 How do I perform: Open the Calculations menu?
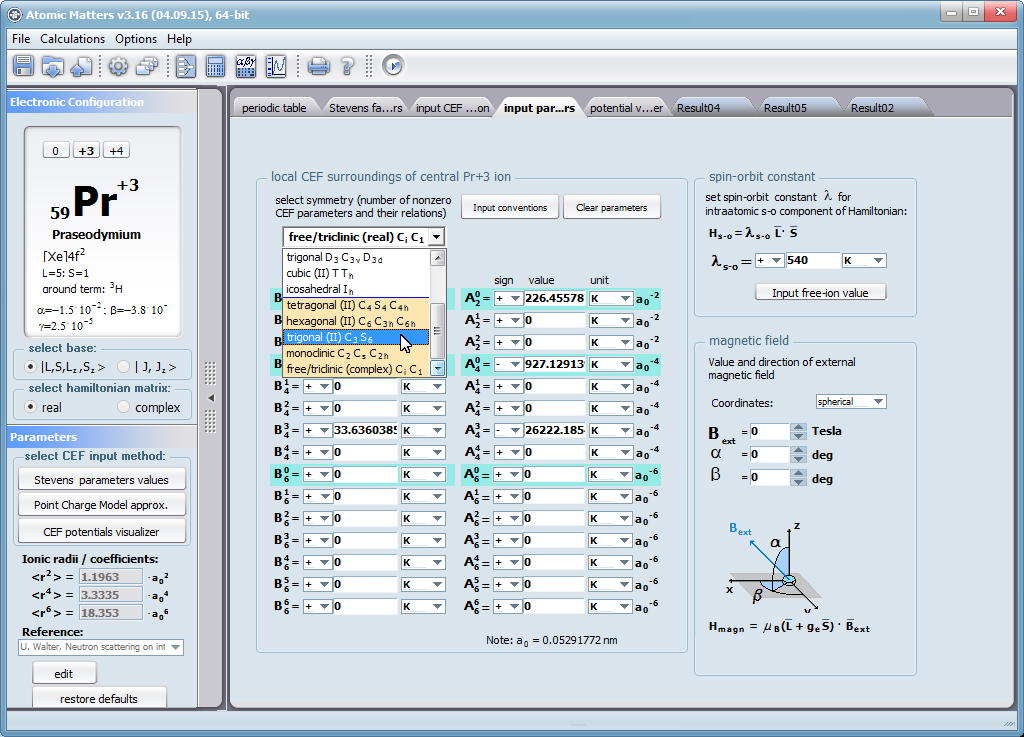tap(72, 39)
